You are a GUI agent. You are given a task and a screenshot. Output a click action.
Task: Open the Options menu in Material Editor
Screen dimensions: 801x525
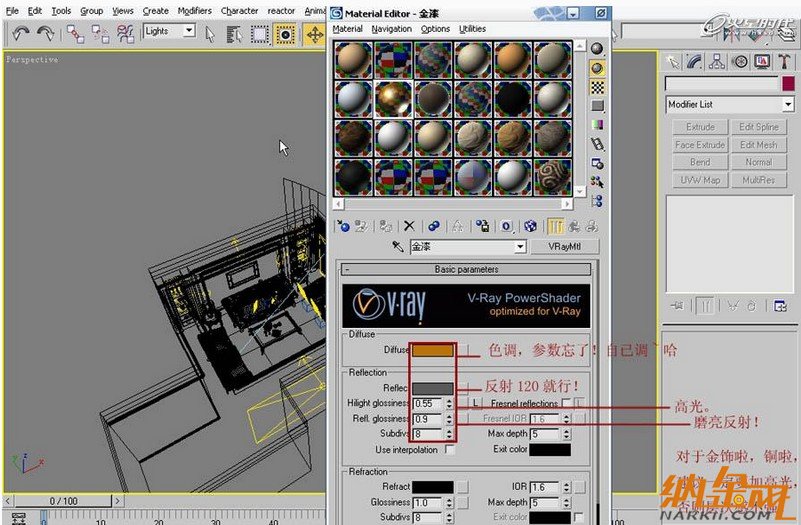click(x=435, y=29)
